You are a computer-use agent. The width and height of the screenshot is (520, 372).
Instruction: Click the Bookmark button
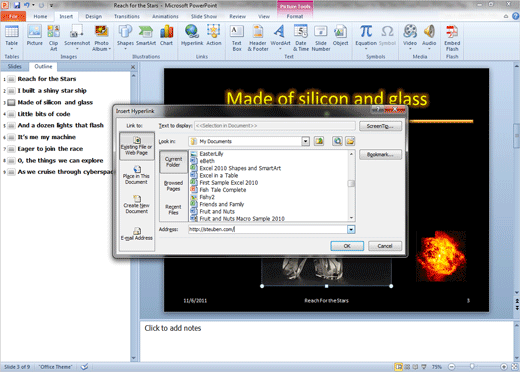(380, 154)
